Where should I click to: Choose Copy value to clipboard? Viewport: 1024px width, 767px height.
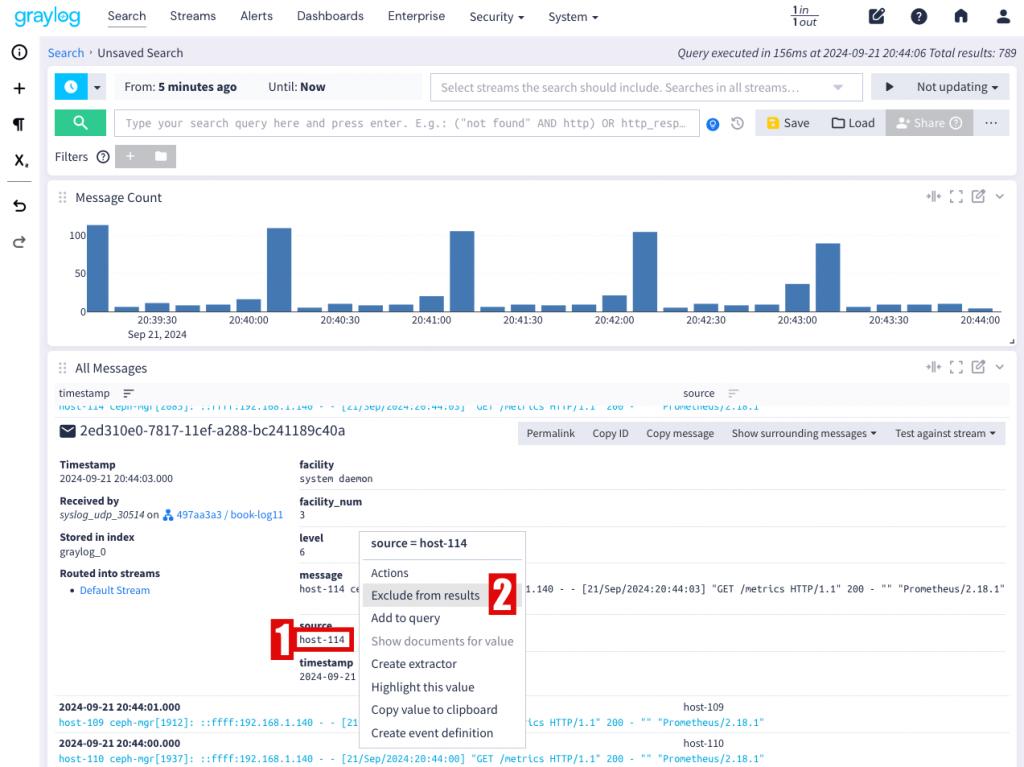(x=434, y=710)
